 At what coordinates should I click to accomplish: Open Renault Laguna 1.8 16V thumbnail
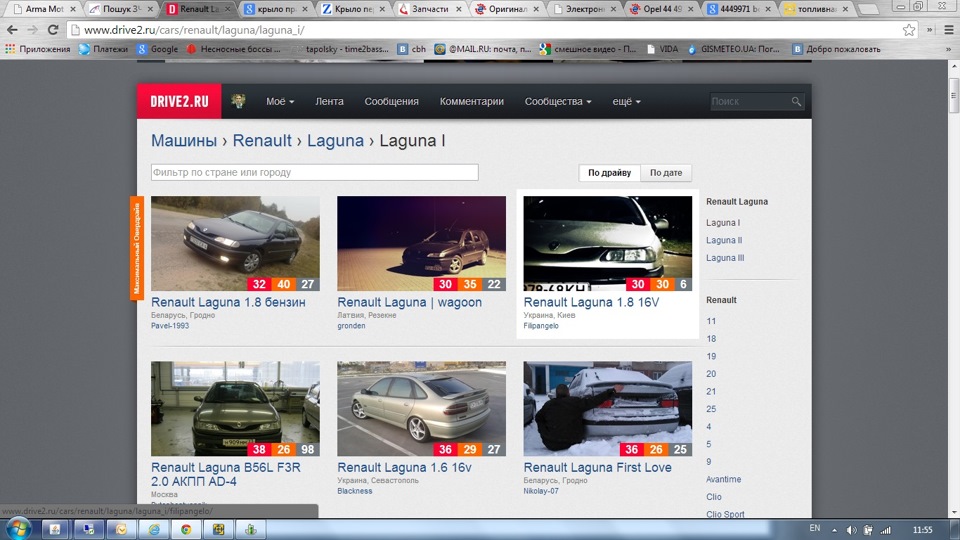pos(608,243)
